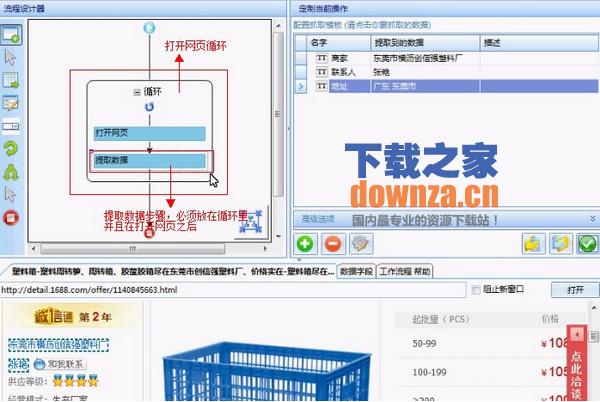Click the URL address input field
600x402 pixels.
(x=233, y=290)
